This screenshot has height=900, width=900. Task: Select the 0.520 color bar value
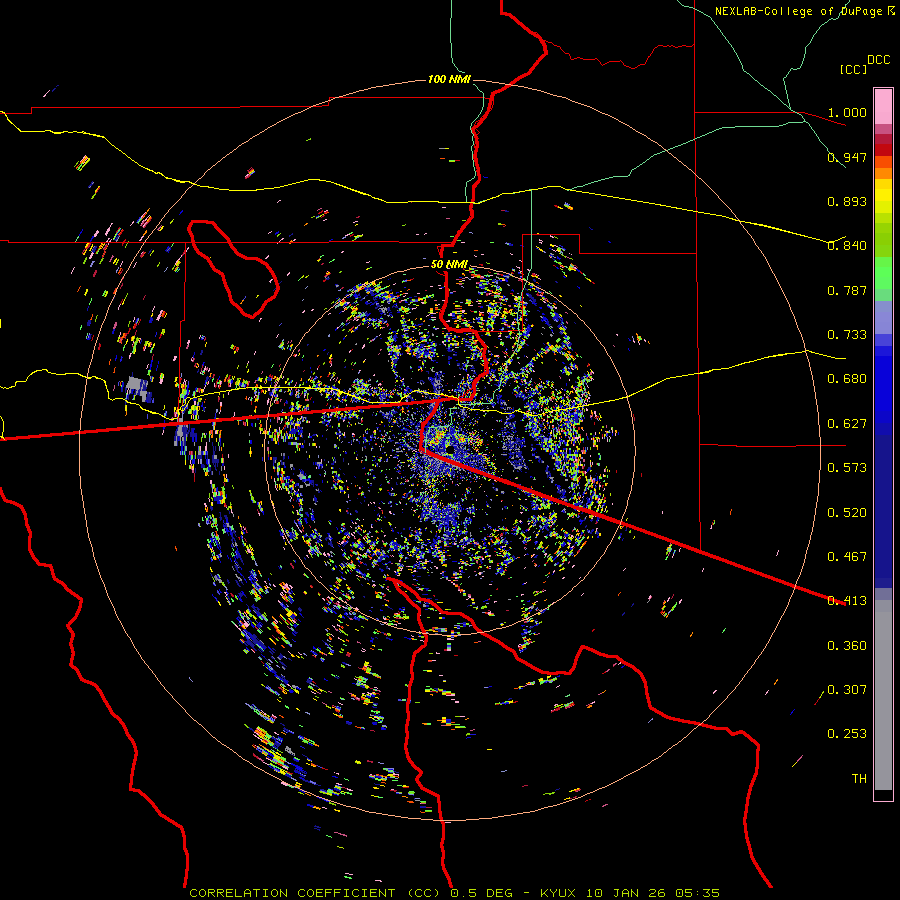click(847, 513)
